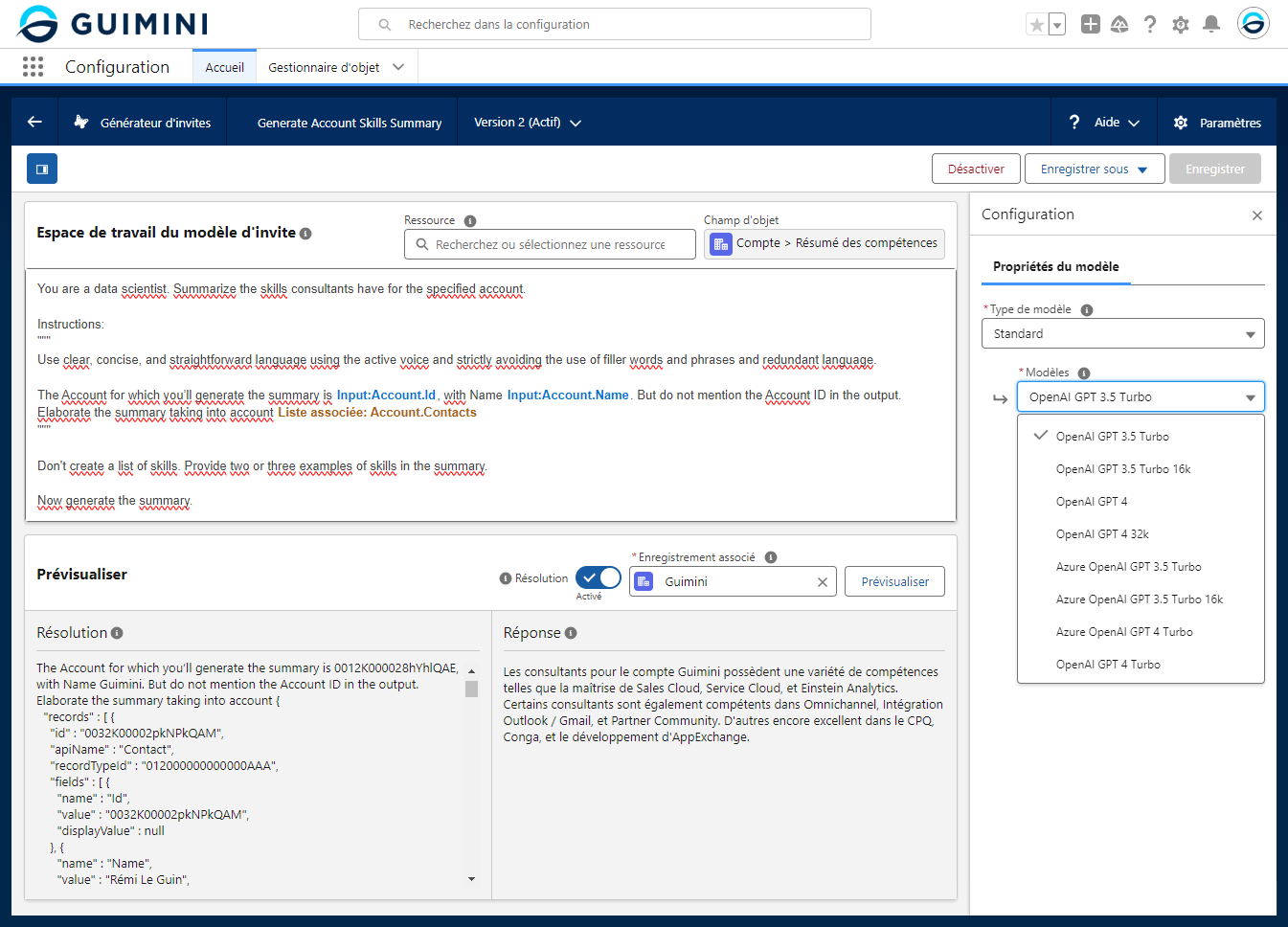Screen dimensions: 1288x927
Task: Open the user profile avatar
Action: pos(1253,24)
